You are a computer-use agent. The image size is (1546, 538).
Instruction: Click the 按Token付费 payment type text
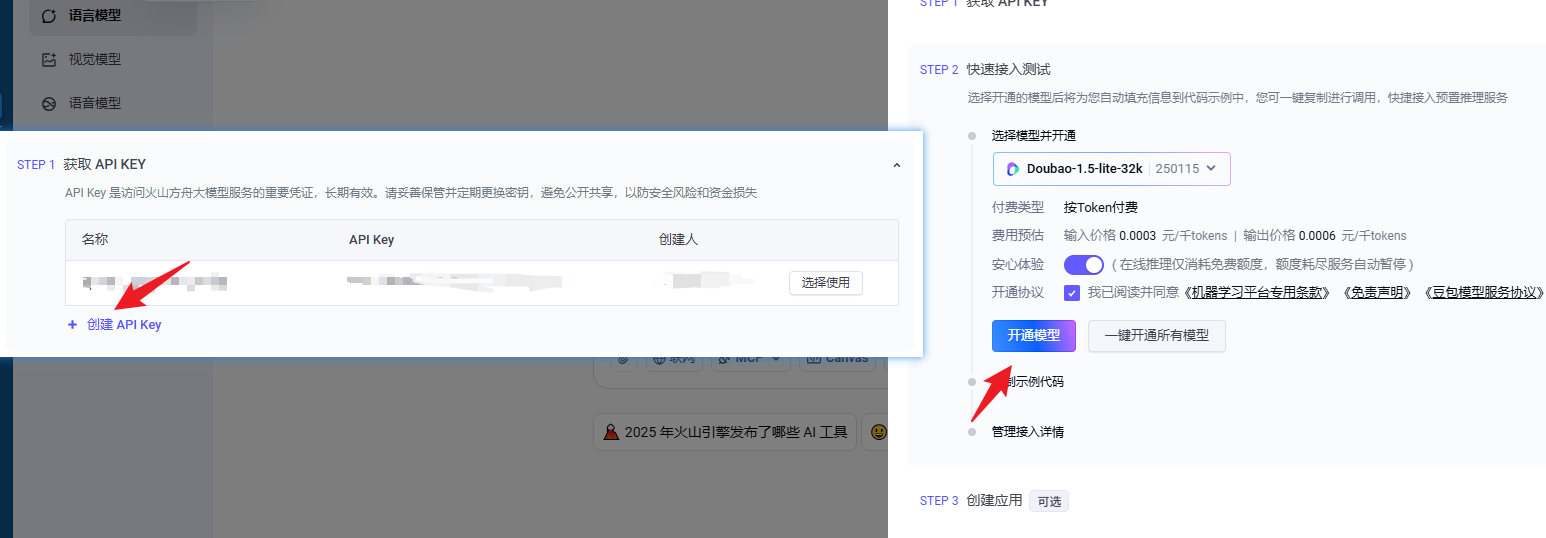click(1101, 208)
